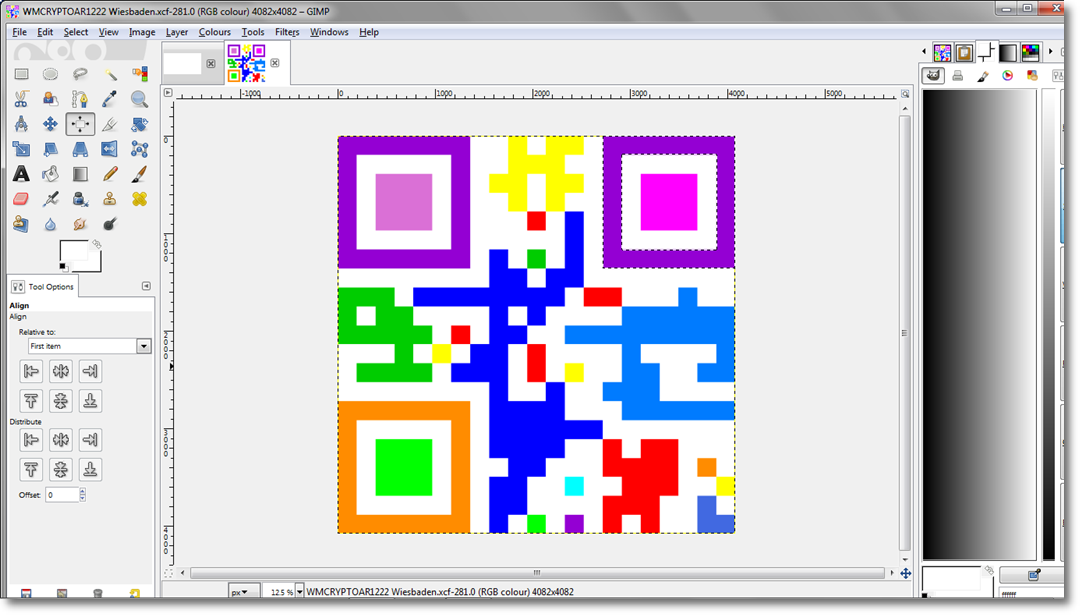The height and width of the screenshot is (615, 1080).
Task: Open the Tool Options tab configuration menu
Action: 146,286
